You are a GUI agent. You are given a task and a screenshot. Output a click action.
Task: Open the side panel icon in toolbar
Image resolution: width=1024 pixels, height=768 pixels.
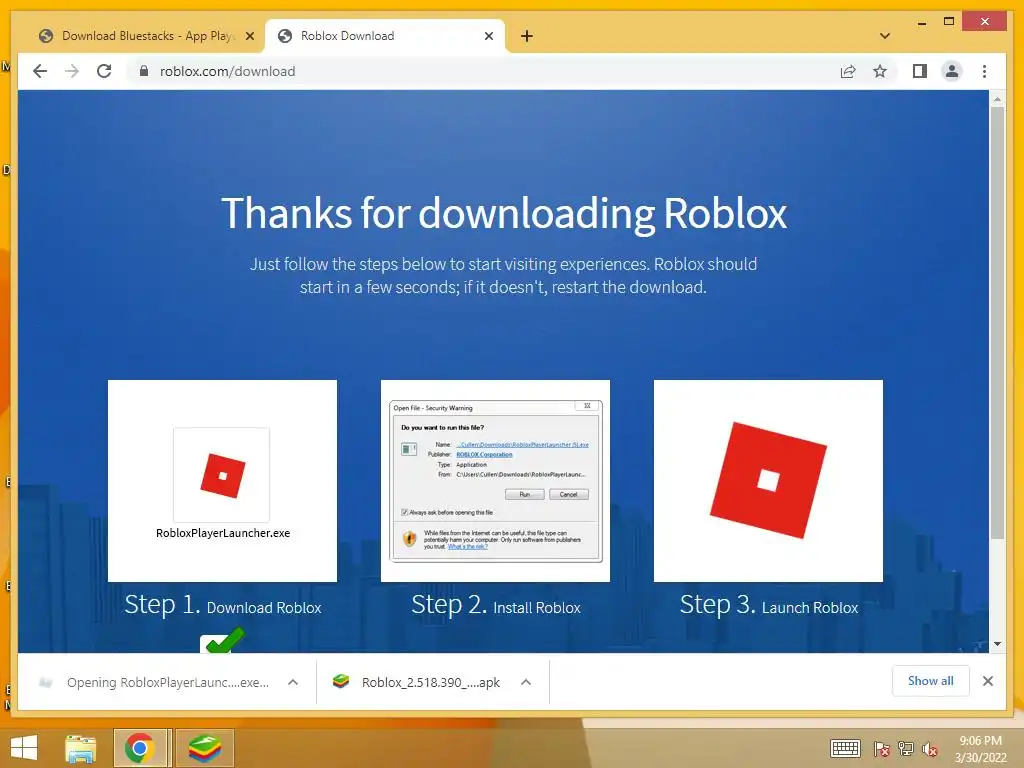pyautogui.click(x=920, y=71)
